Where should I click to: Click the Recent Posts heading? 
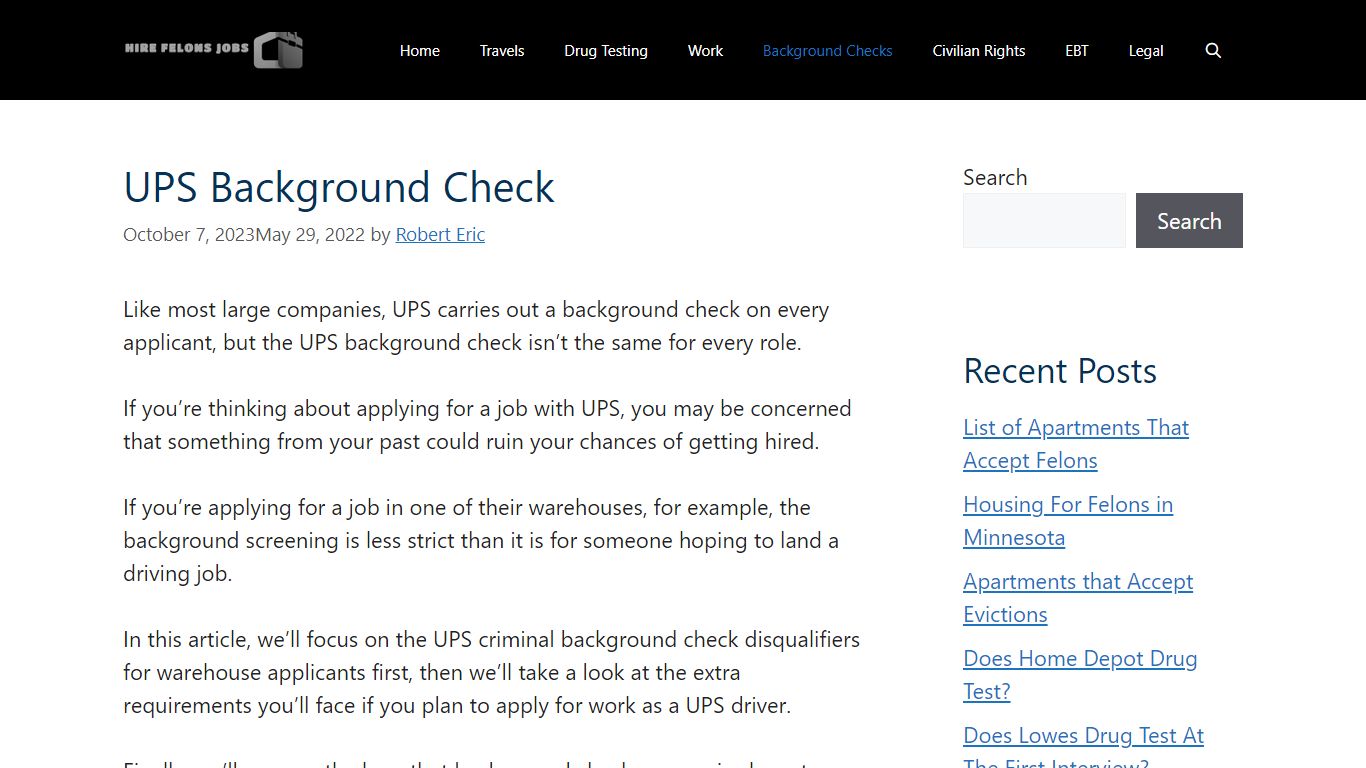pos(1060,371)
